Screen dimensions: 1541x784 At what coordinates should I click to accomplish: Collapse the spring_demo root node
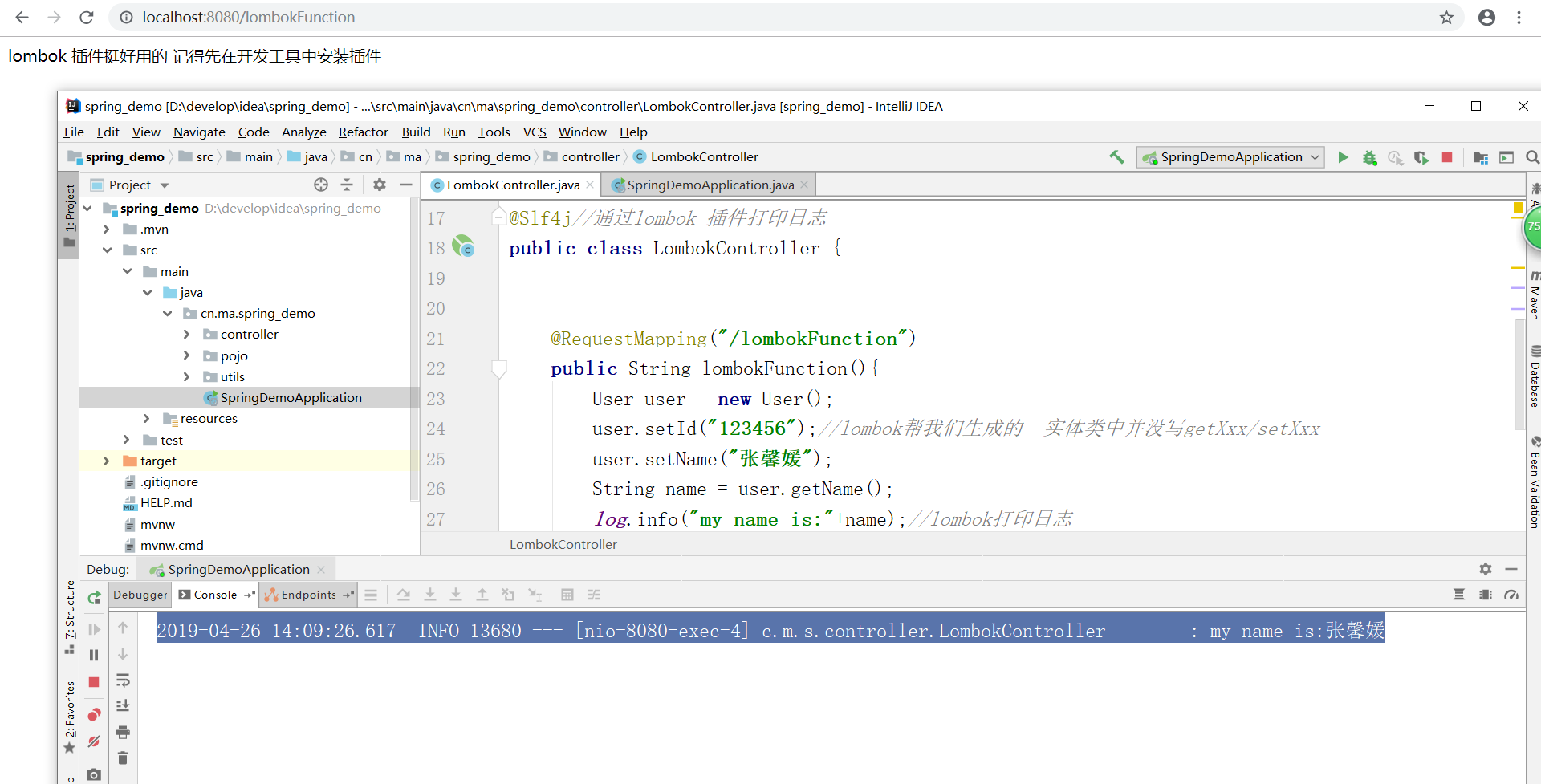[87, 208]
